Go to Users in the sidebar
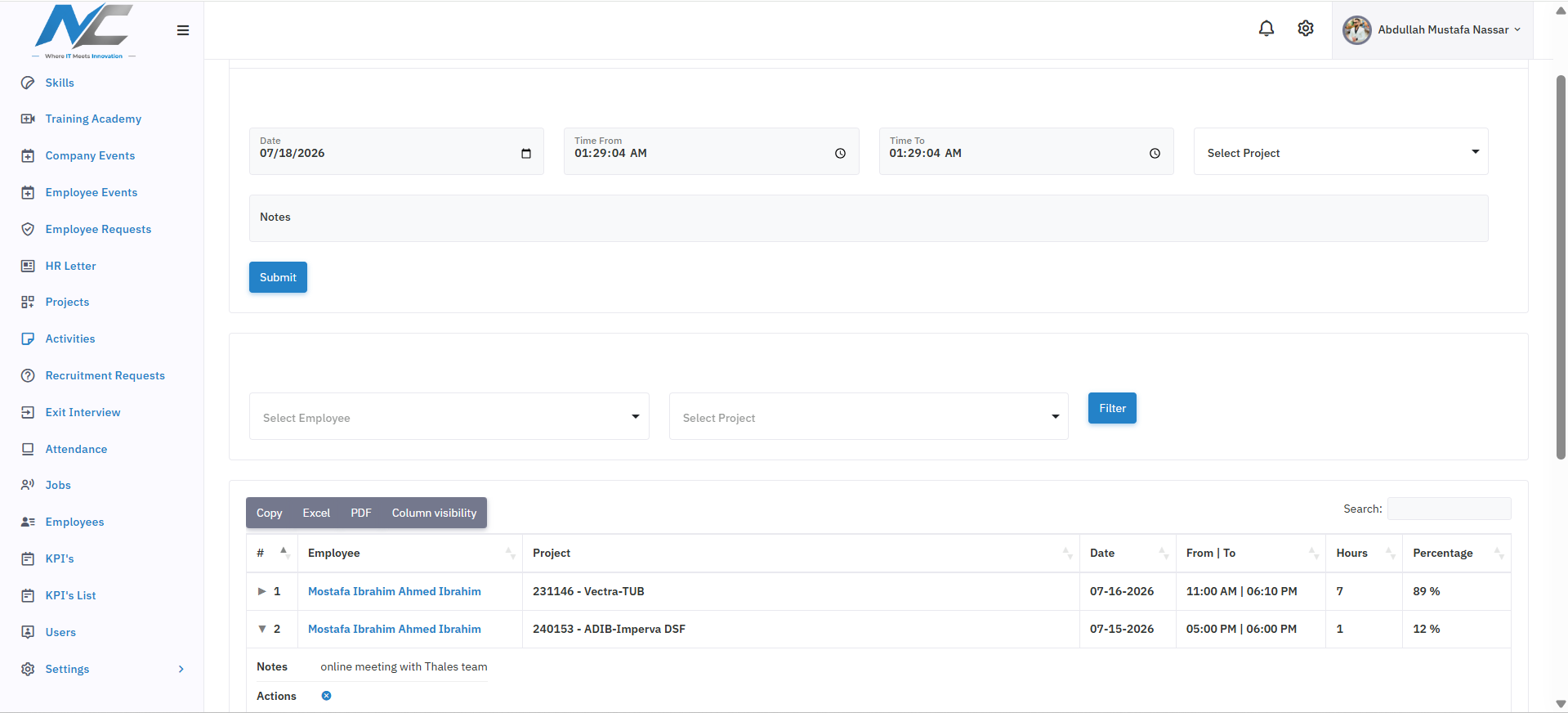1568x713 pixels. [60, 632]
